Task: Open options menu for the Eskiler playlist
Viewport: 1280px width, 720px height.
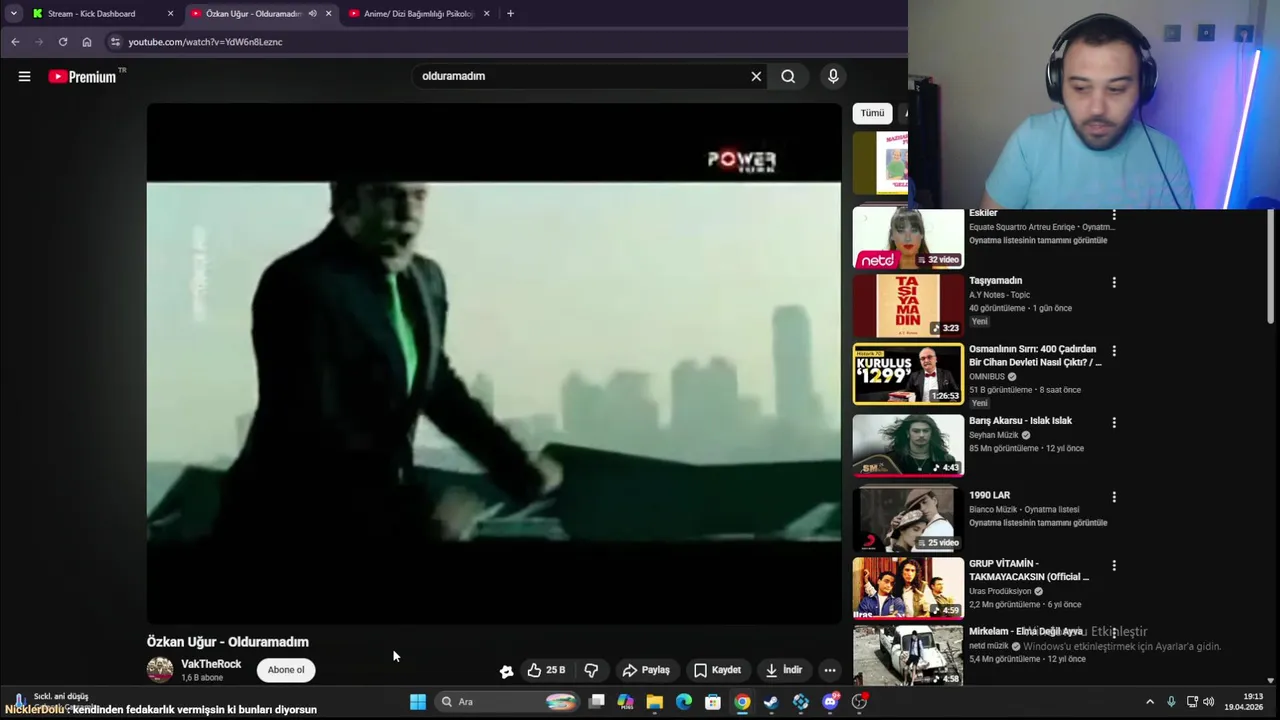Action: coord(1114,215)
